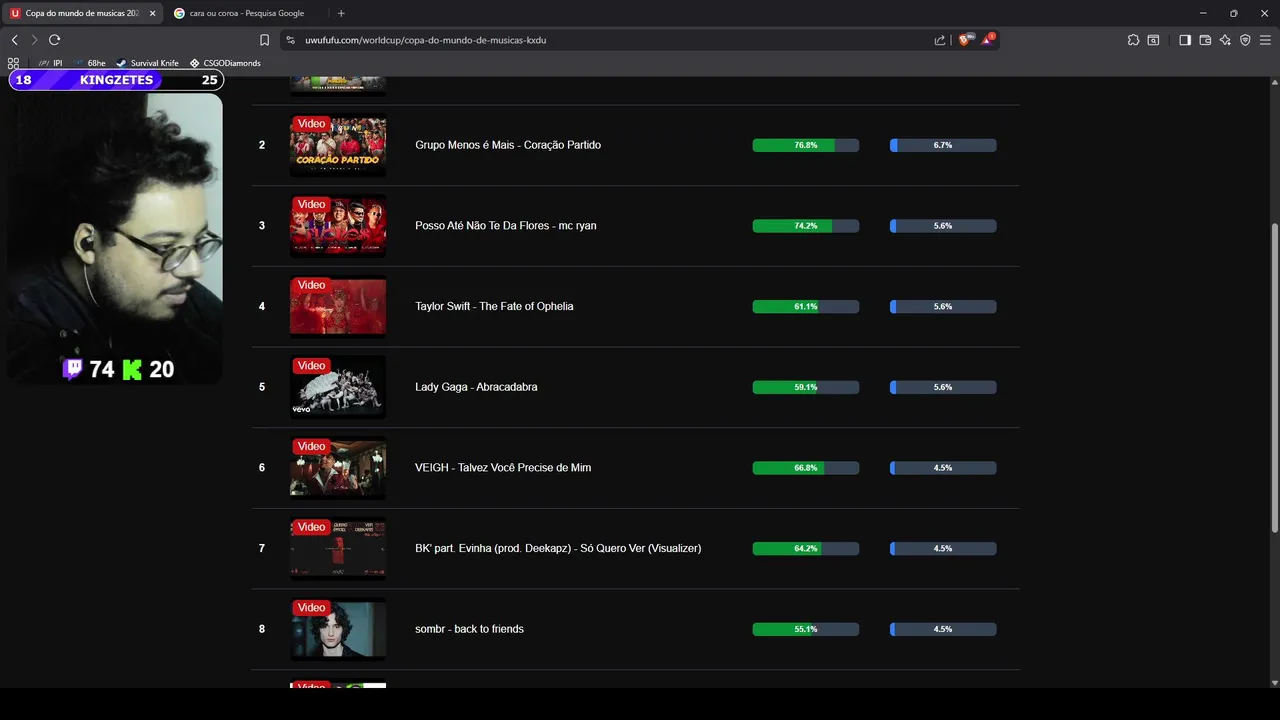Viewport: 1280px width, 720px height.
Task: Click the KINGZETES stream overlay label
Action: [116, 80]
